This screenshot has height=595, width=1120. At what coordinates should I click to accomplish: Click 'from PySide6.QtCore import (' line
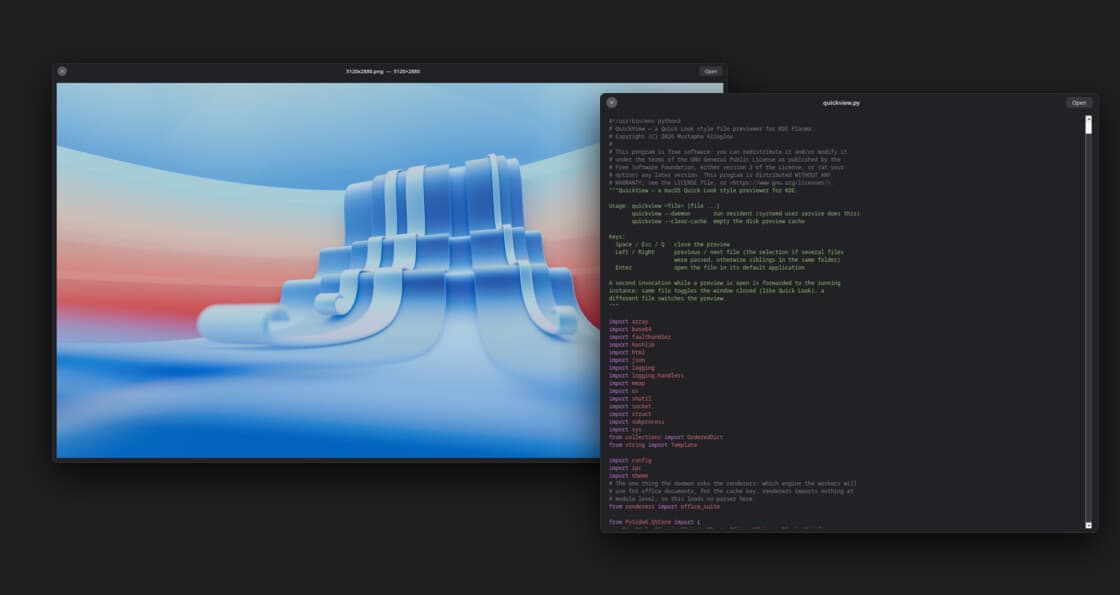click(654, 522)
